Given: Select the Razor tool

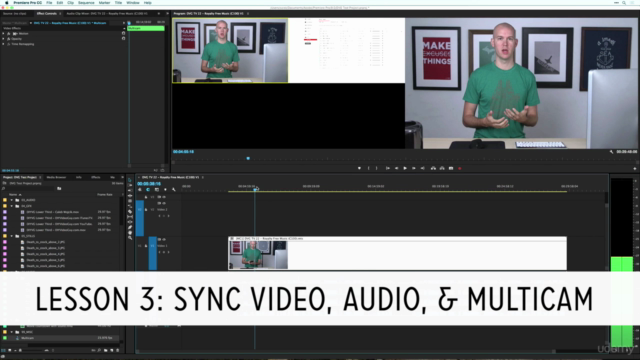Looking at the screenshot, I should (x=130, y=211).
